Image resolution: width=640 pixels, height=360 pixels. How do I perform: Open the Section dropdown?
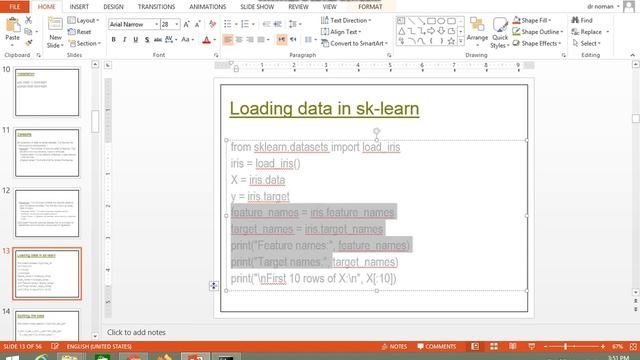pyautogui.click(x=84, y=43)
